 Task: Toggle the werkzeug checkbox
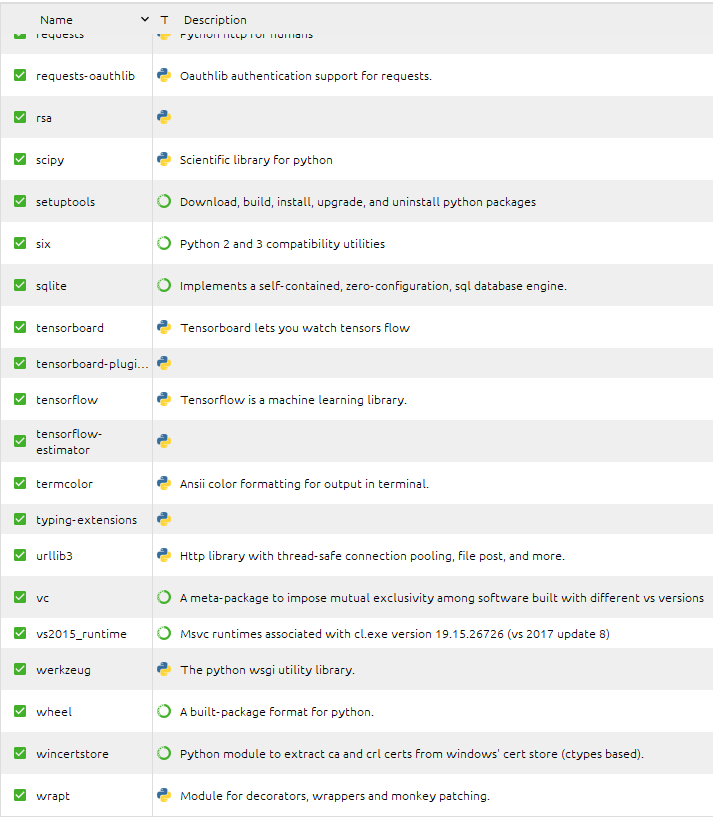(20, 669)
